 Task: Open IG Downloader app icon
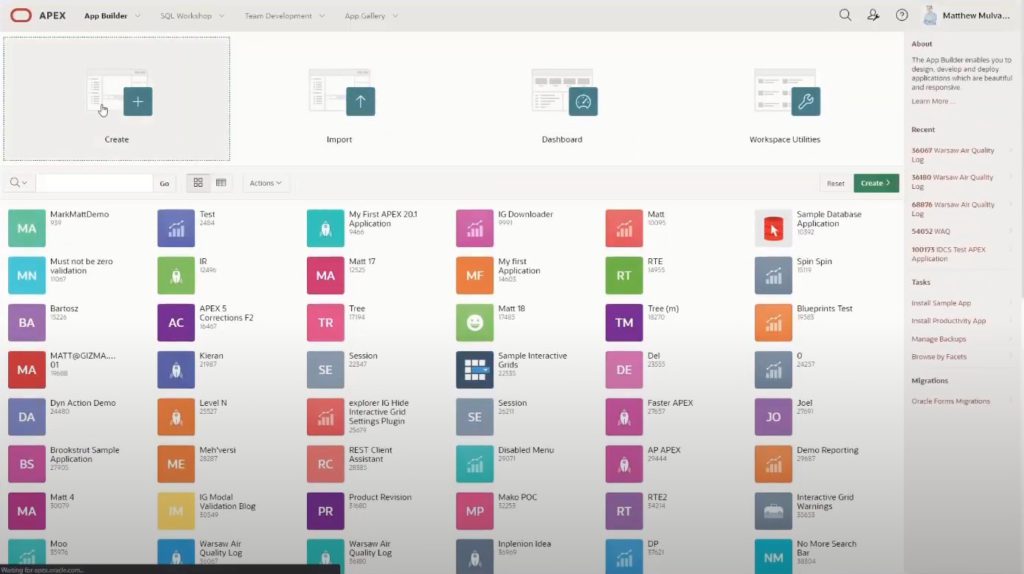click(x=475, y=228)
